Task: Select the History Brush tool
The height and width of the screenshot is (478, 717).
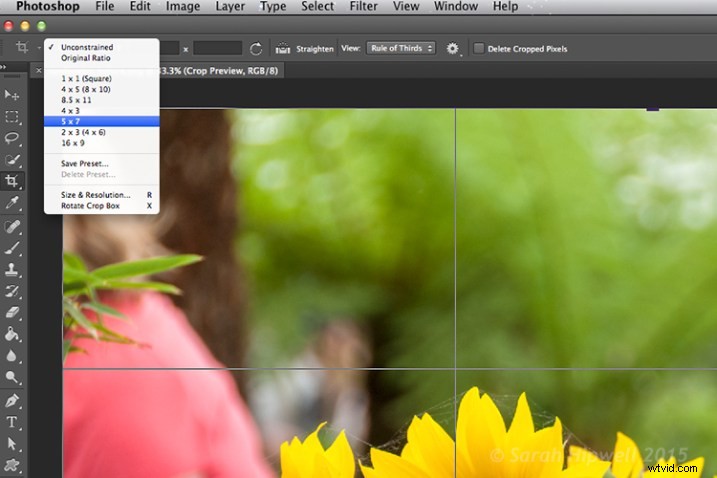Action: 11,291
